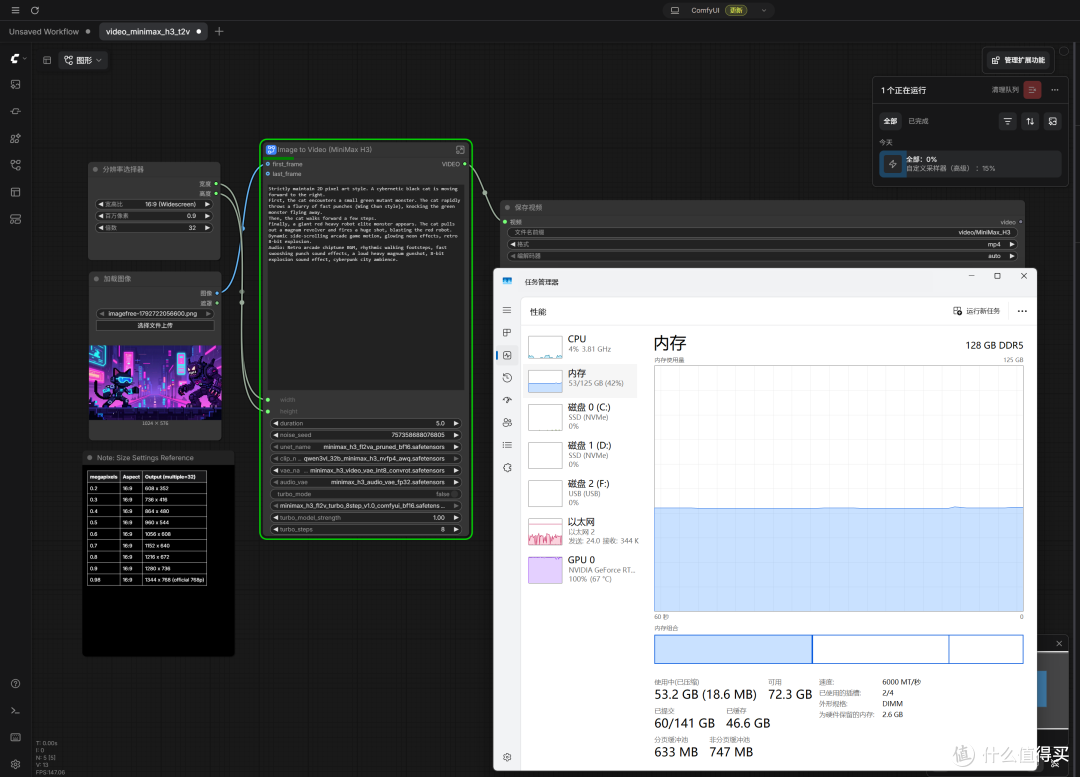This screenshot has height=777, width=1080.
Task: Open the ComfyUI logo menu in sidebar
Action: pos(16,59)
